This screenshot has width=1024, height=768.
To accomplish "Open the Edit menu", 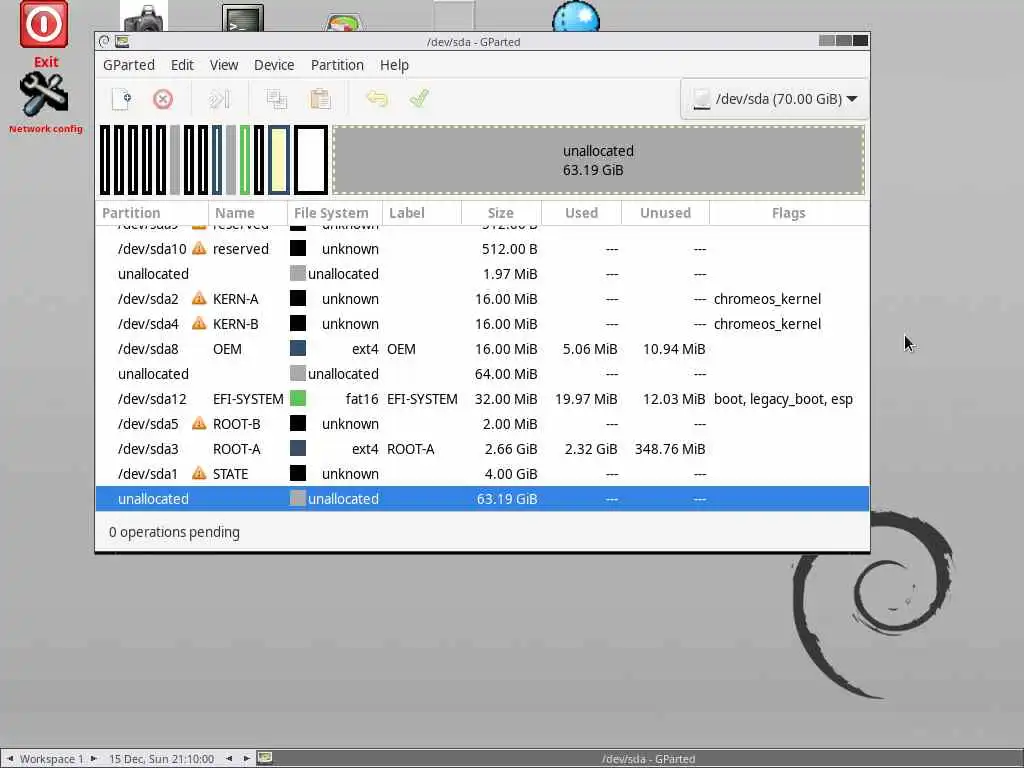I will coord(182,65).
